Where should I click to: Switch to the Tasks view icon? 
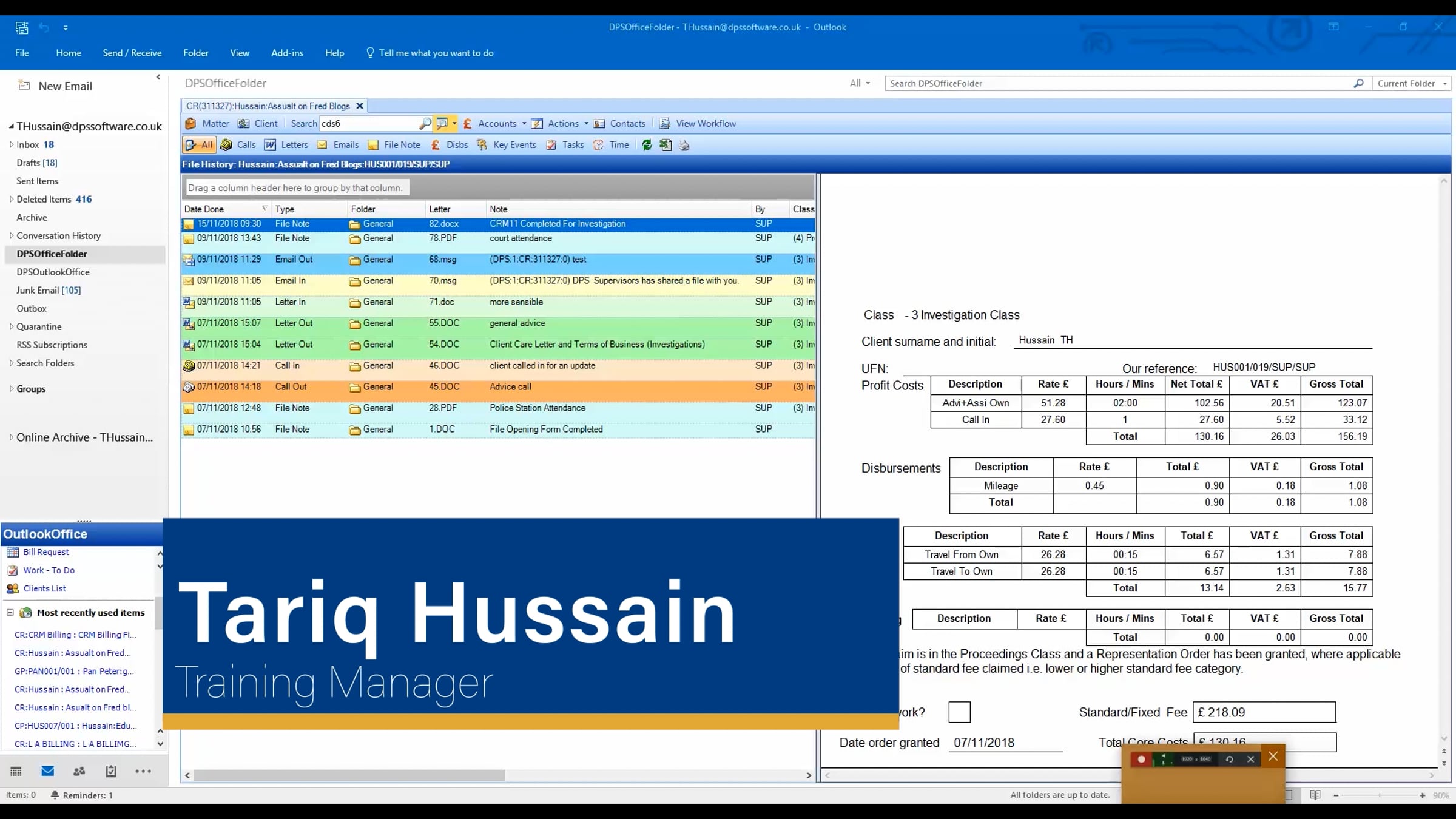click(111, 771)
